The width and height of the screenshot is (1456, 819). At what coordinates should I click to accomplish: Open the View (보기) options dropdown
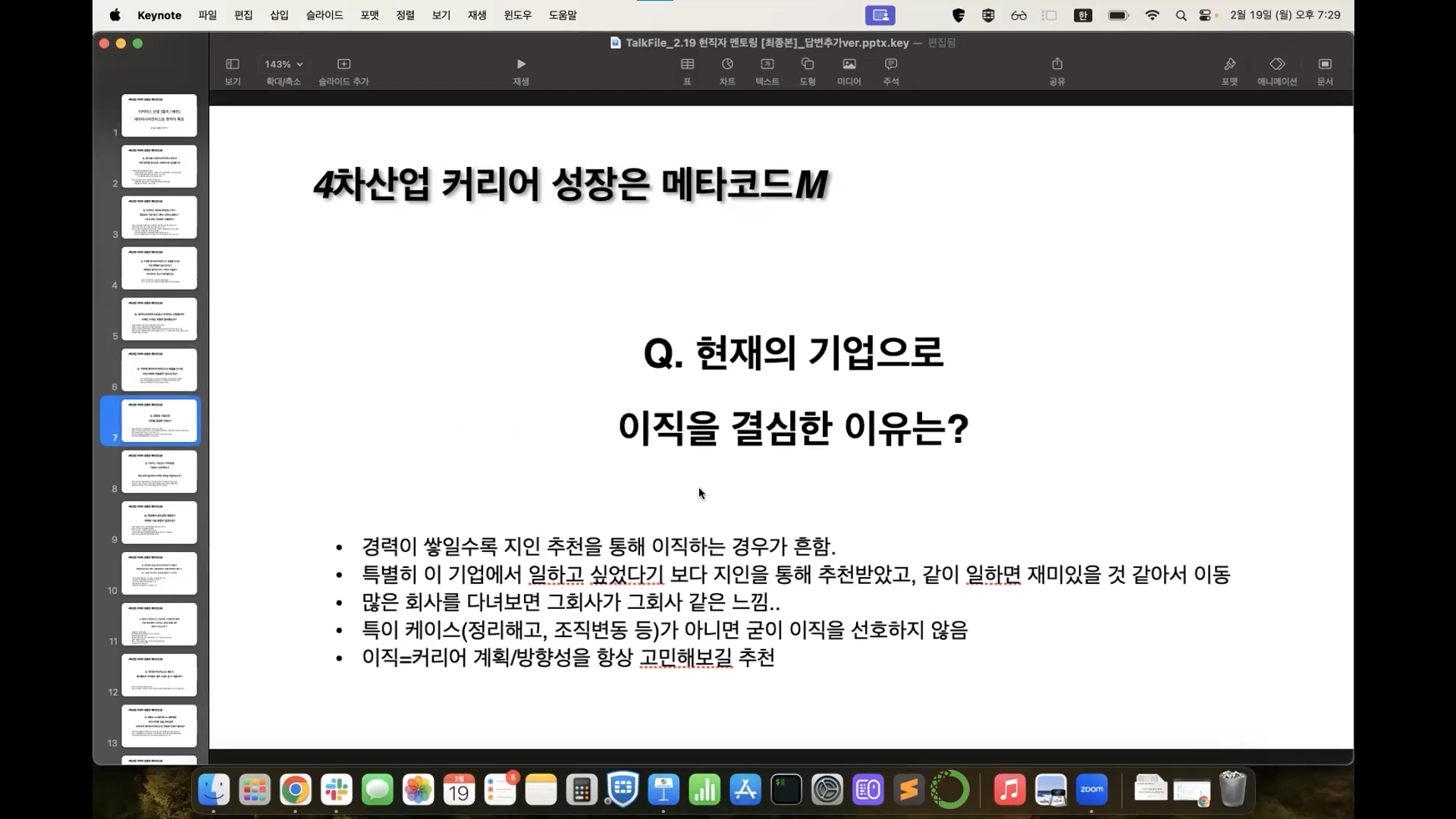[x=233, y=64]
